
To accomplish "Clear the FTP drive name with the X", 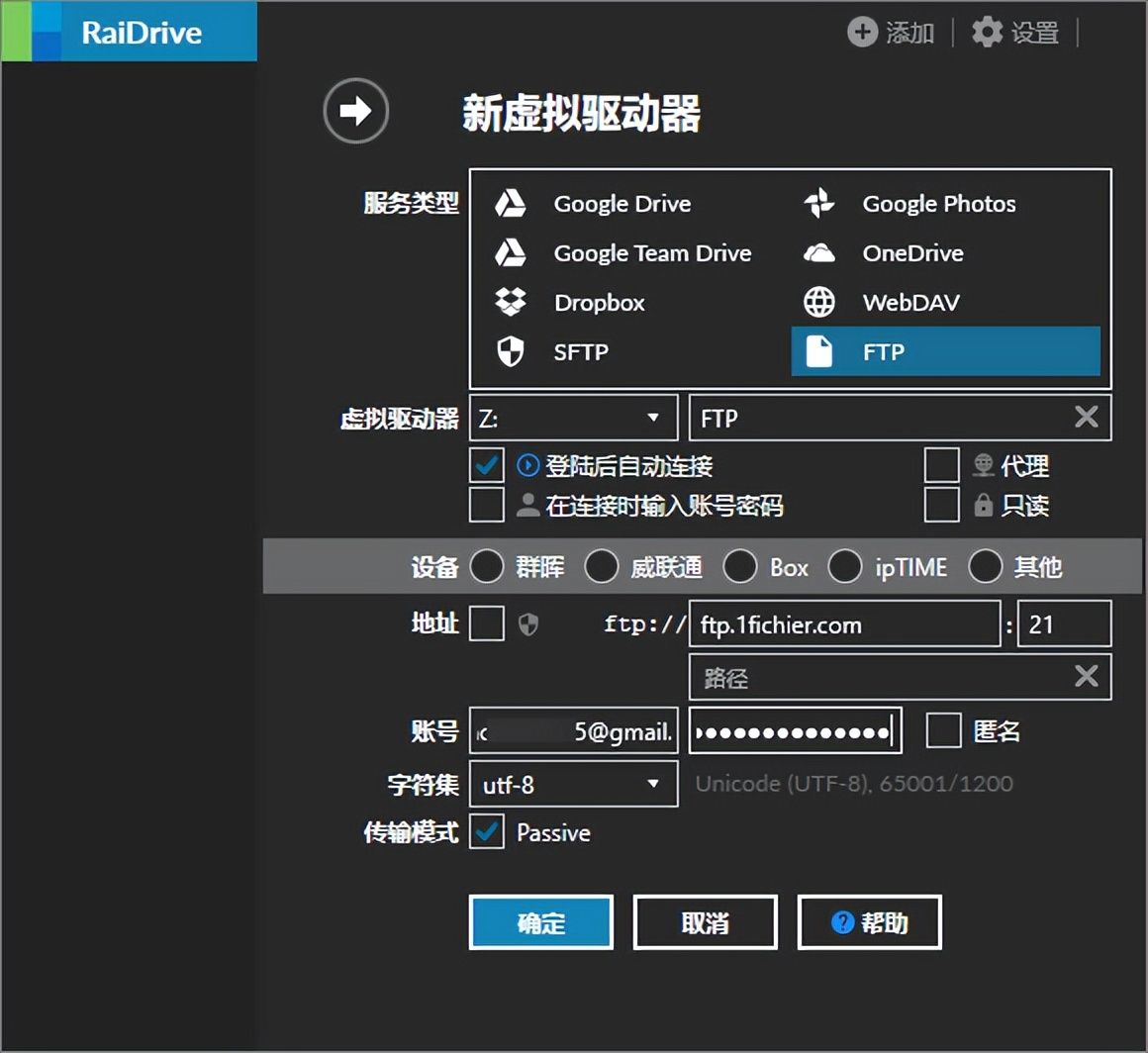I will [1086, 417].
